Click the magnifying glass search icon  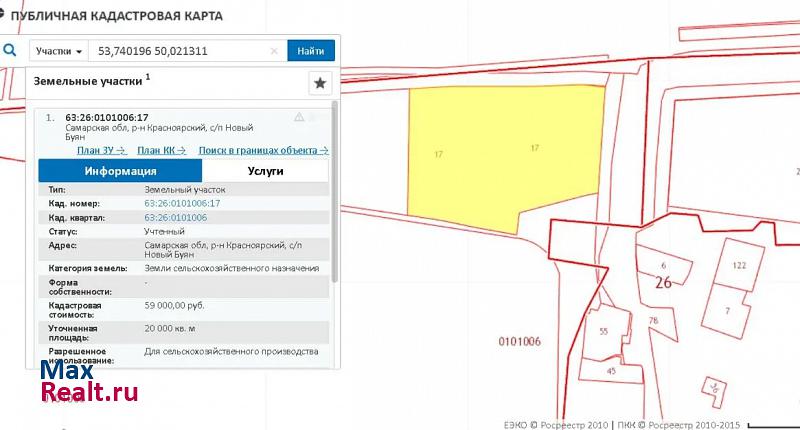pyautogui.click(x=10, y=49)
